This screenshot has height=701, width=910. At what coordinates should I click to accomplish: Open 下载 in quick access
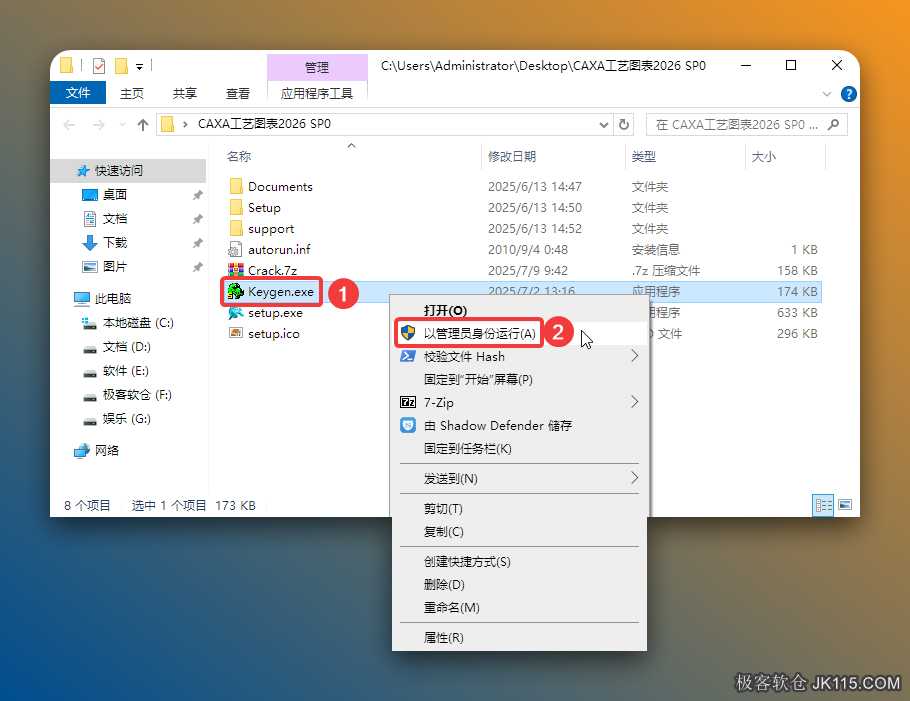pos(115,243)
